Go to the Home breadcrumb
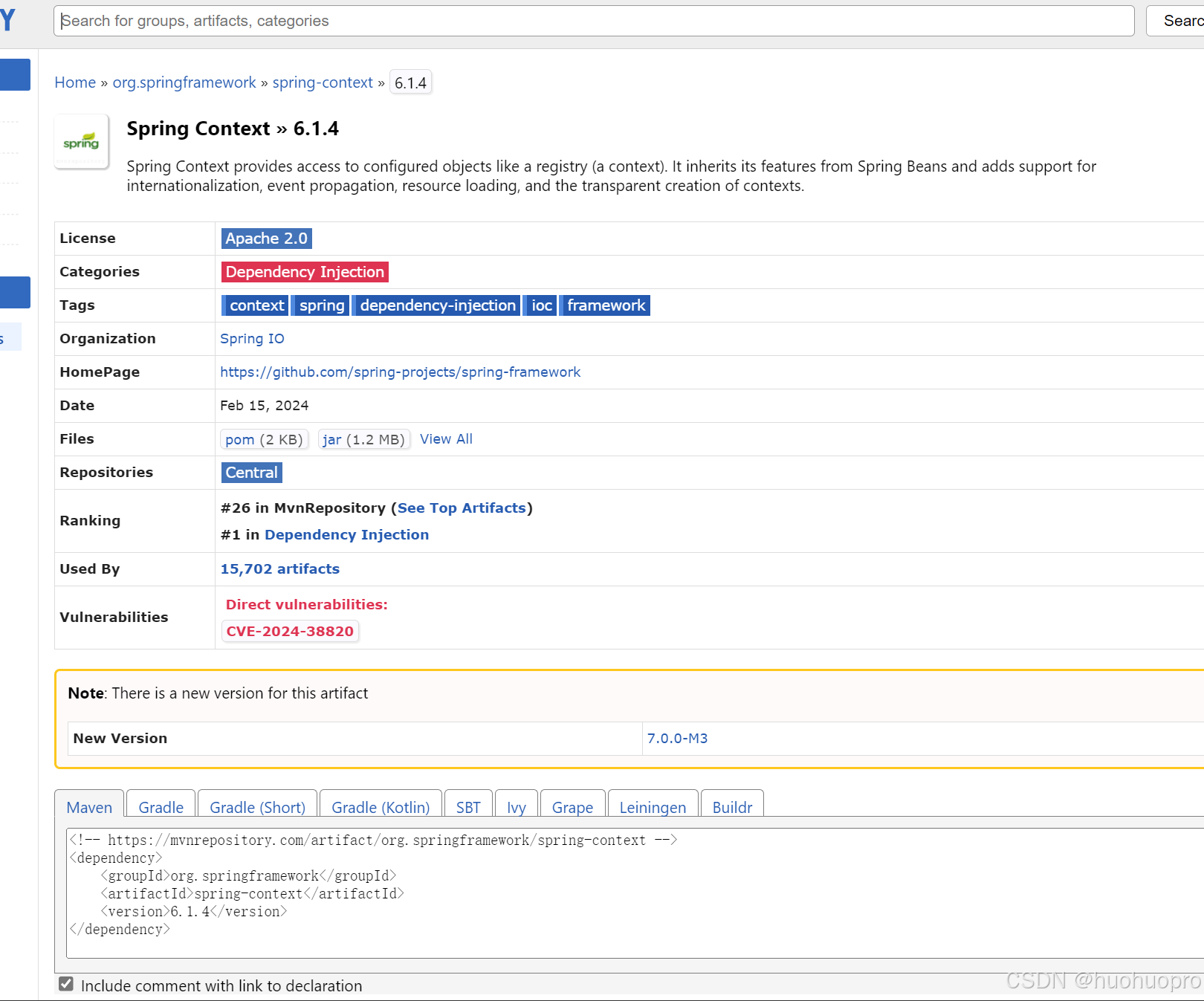The width and height of the screenshot is (1204, 1001). tap(75, 82)
